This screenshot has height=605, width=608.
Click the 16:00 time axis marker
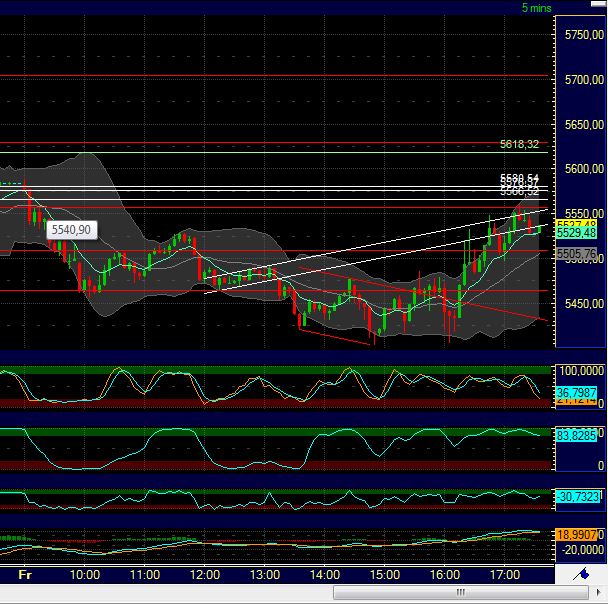tap(445, 575)
